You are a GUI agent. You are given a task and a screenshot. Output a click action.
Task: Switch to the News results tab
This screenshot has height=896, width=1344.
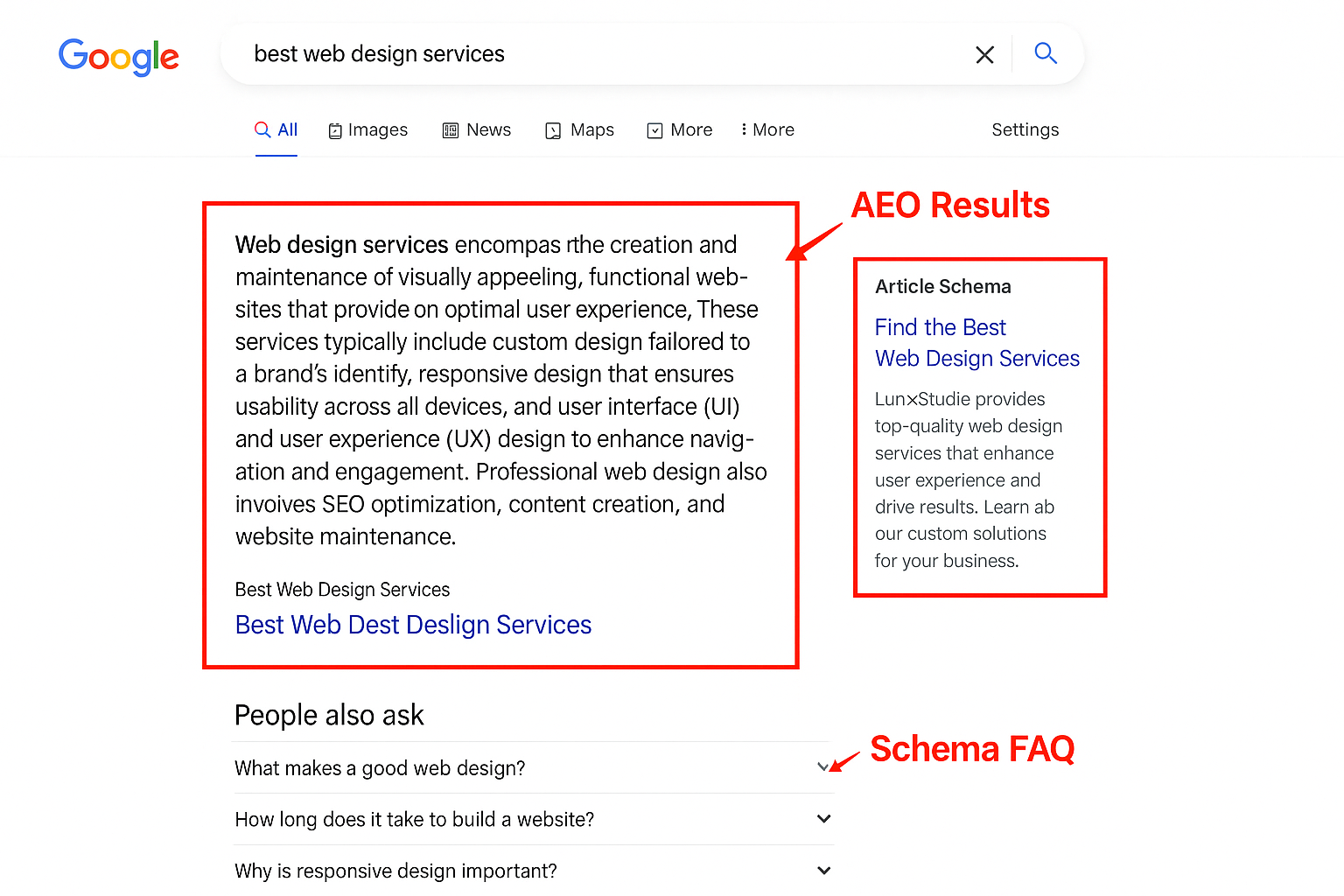coord(477,129)
